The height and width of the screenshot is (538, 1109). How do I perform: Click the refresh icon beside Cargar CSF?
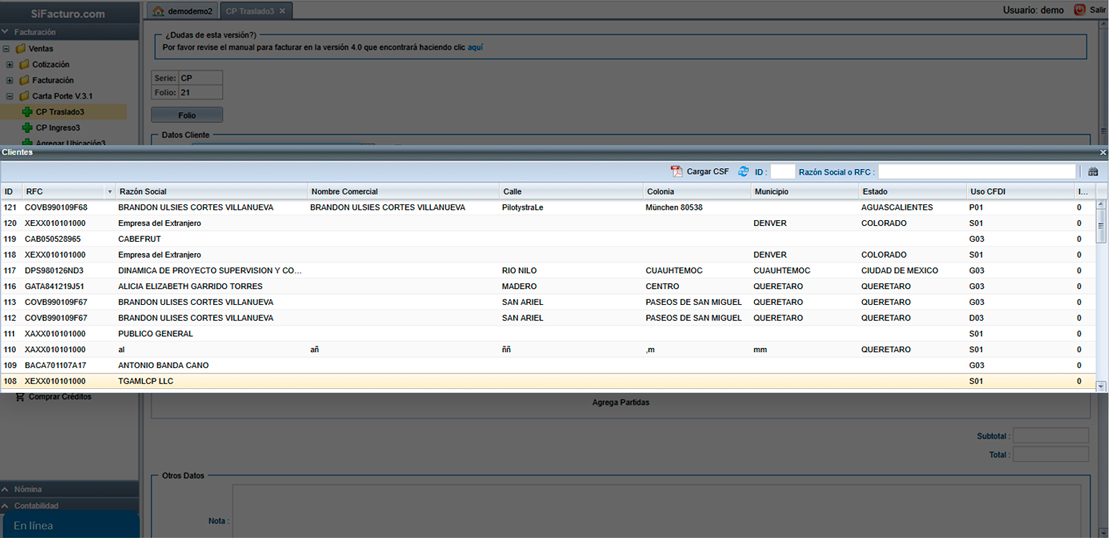click(x=743, y=172)
